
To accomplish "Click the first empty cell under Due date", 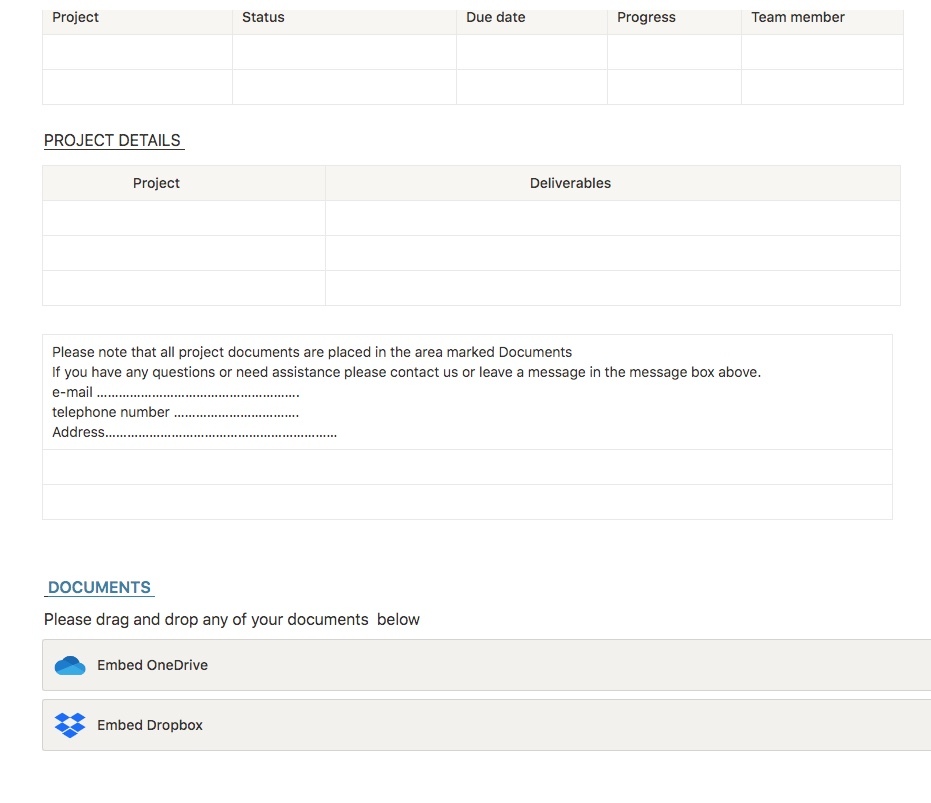I will 531,52.
